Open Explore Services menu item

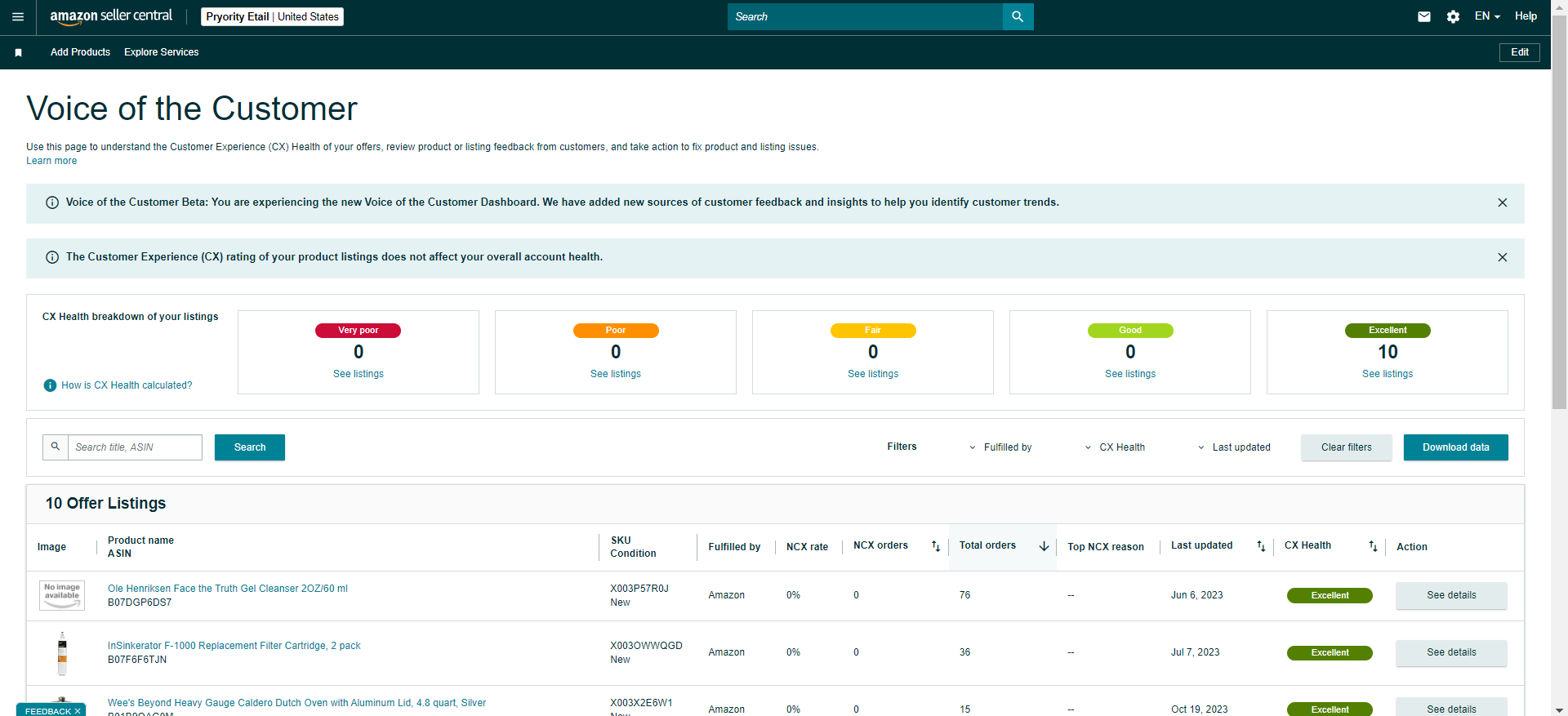point(162,52)
